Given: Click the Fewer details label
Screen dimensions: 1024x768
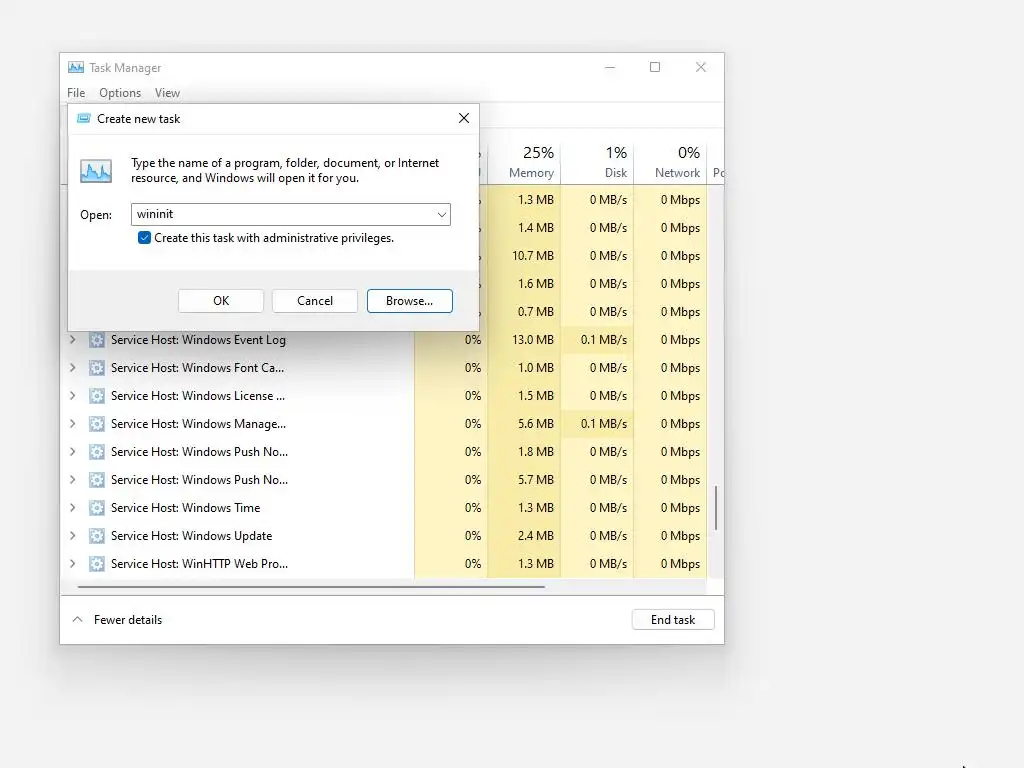Looking at the screenshot, I should pos(128,620).
